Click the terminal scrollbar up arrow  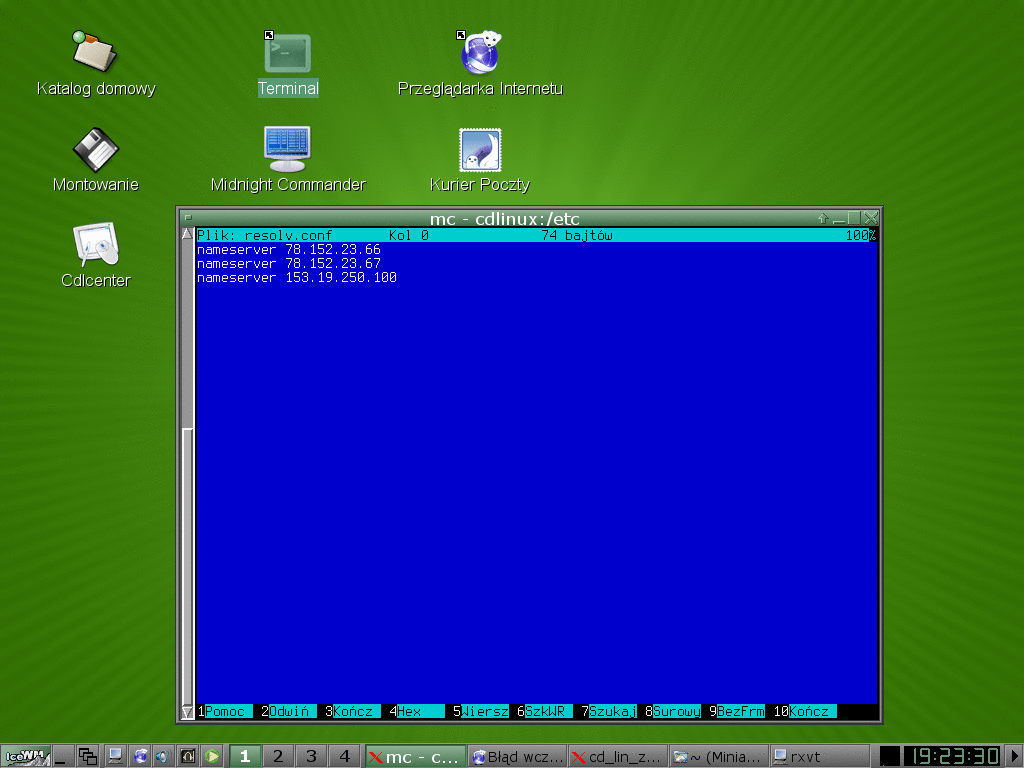[187, 234]
